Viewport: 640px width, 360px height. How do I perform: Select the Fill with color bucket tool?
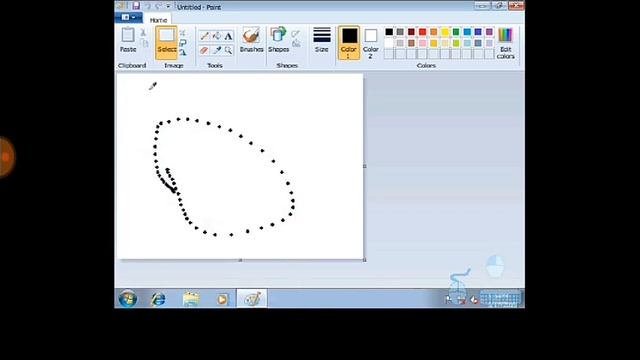217,36
